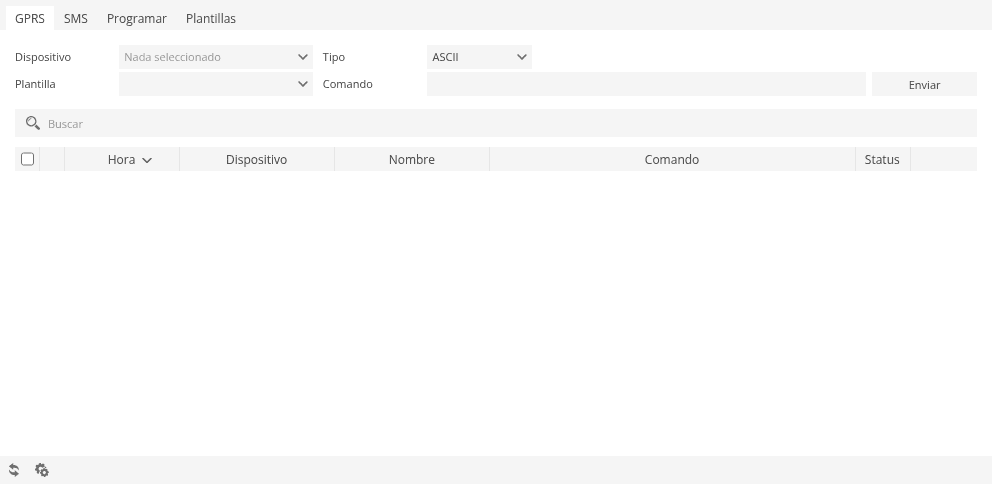Sort by the Hora column
This screenshot has height=484, width=992.
(122, 159)
